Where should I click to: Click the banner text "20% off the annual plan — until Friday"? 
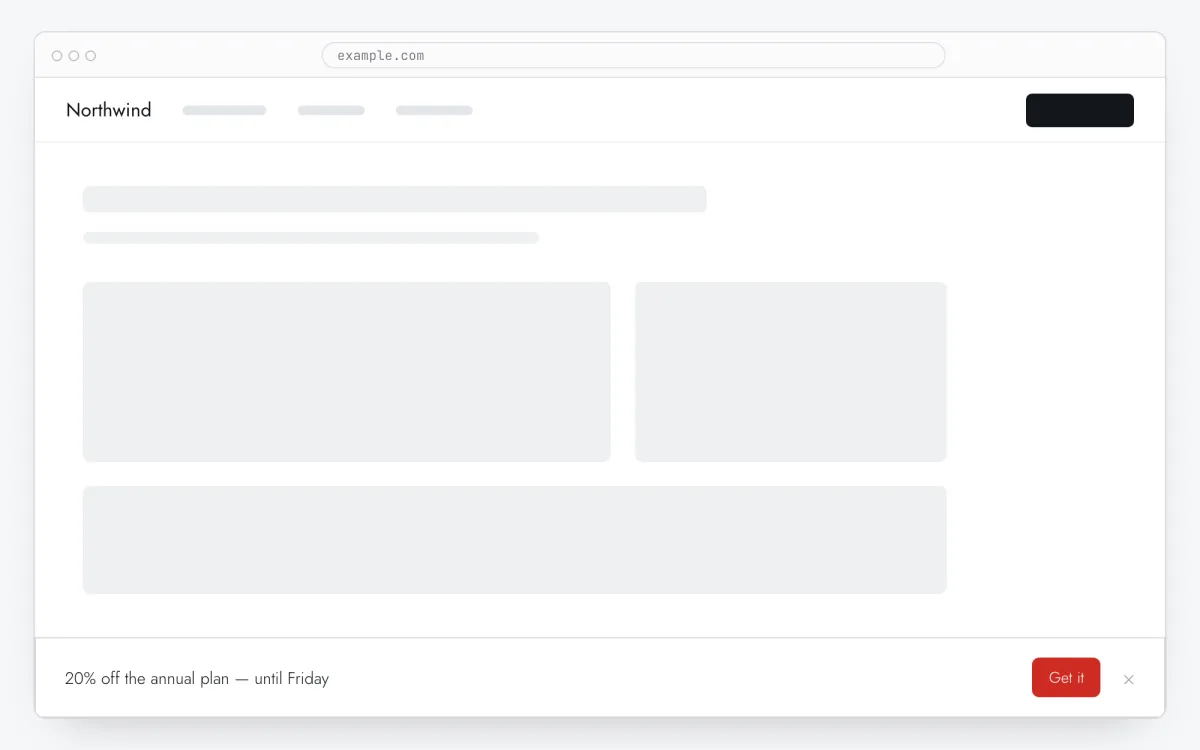point(197,678)
